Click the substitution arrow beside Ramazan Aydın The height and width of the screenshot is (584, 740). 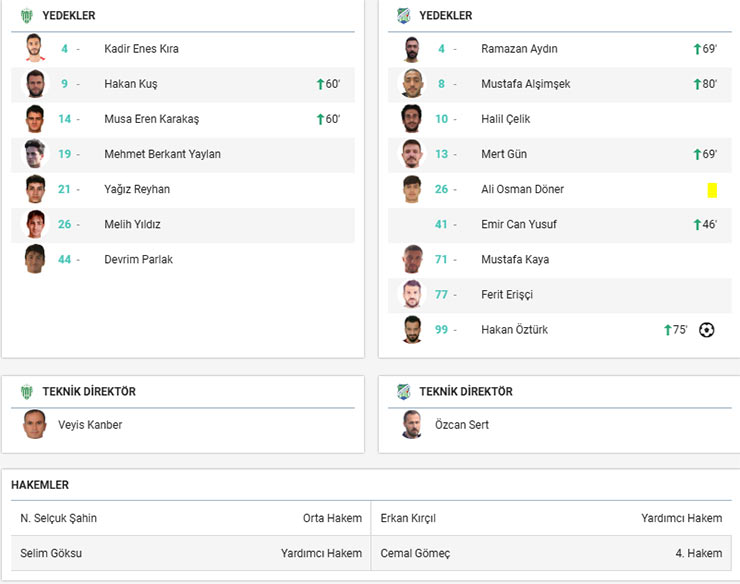tap(697, 49)
